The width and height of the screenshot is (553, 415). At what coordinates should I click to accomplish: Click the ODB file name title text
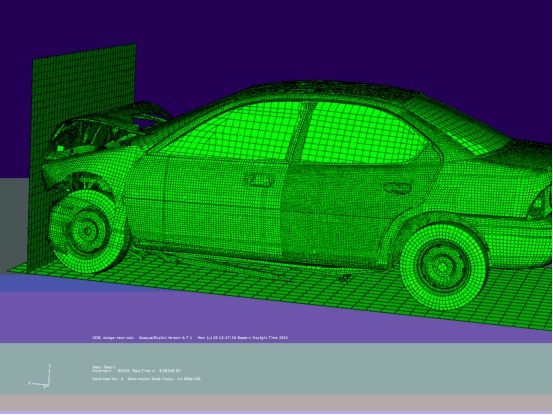pos(113,337)
